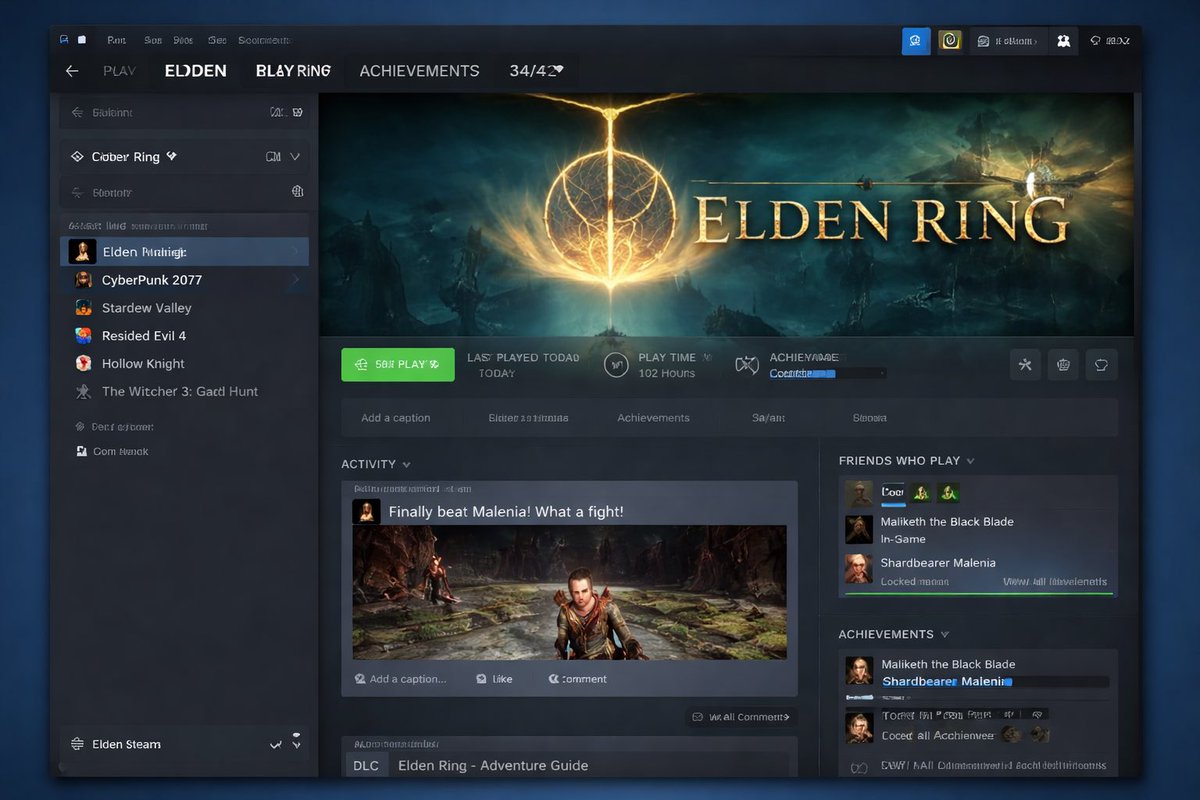Switch to the BLAY RING header tab
The width and height of the screenshot is (1200, 800).
click(x=293, y=71)
